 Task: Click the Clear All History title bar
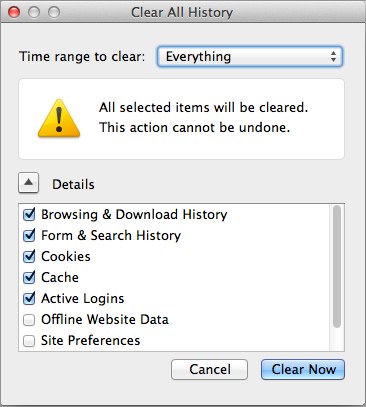182,12
